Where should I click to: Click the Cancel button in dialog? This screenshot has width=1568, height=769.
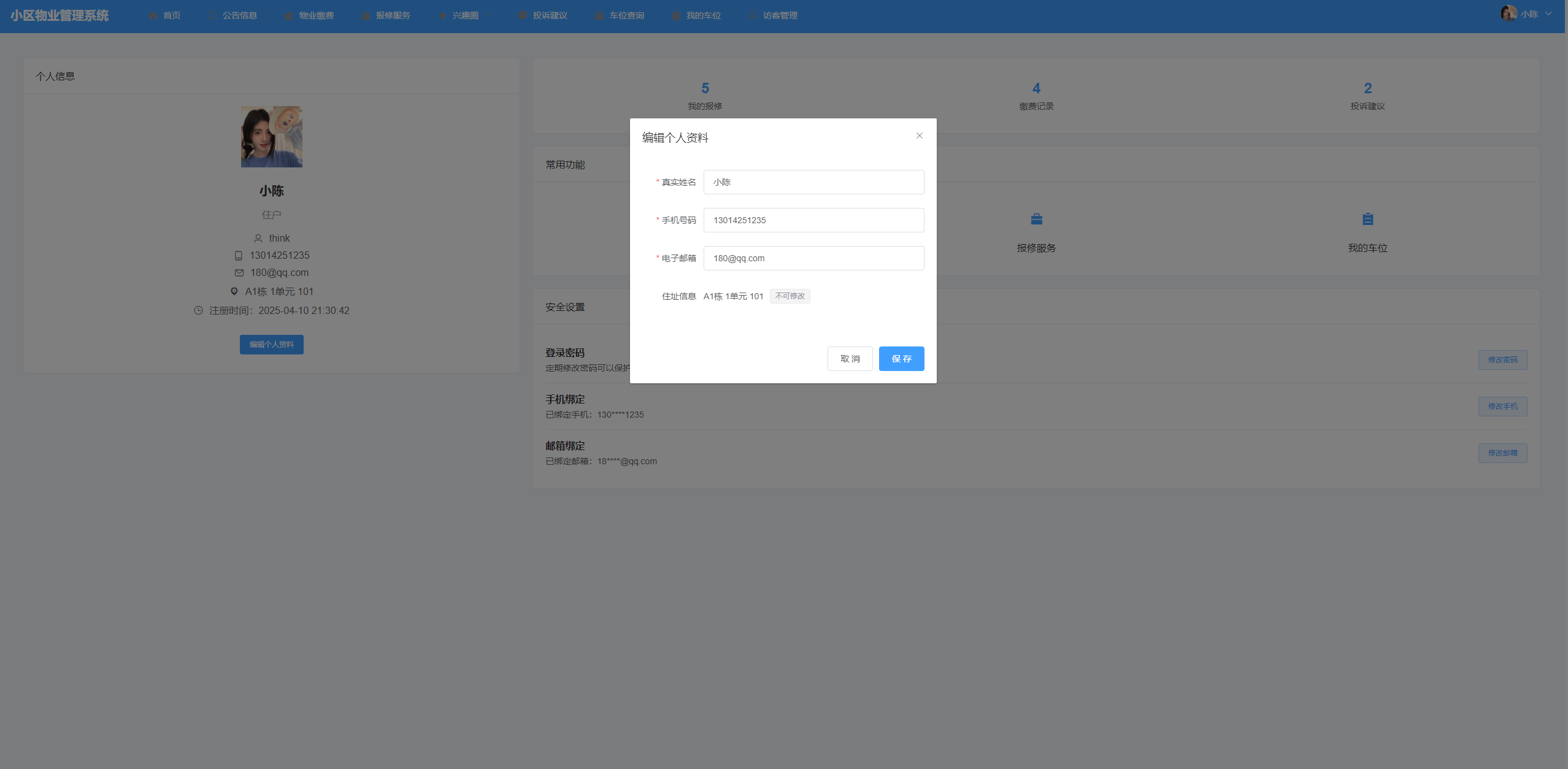[x=850, y=359]
